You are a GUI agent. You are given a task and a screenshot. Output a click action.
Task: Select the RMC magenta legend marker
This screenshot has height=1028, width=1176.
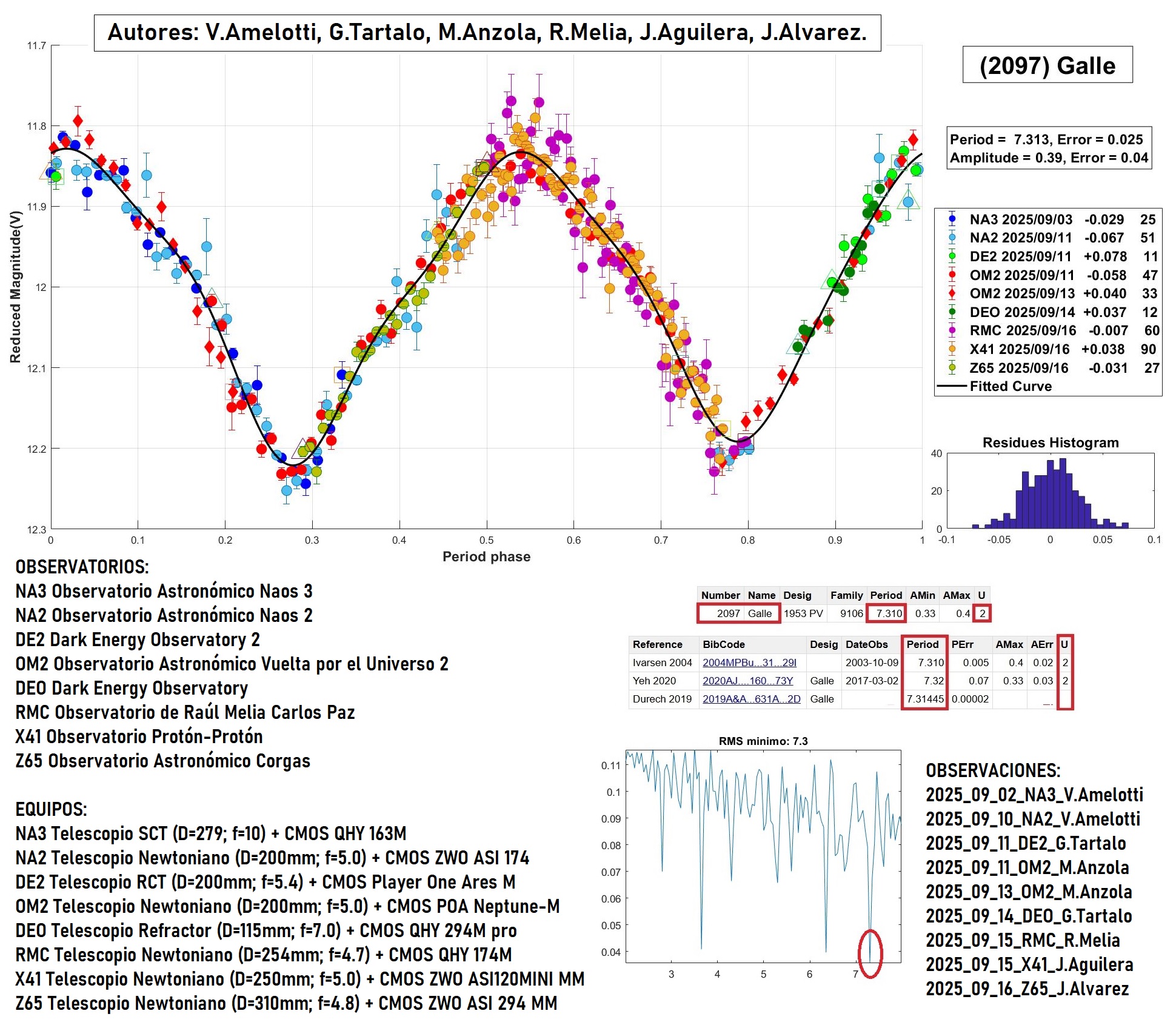(952, 331)
